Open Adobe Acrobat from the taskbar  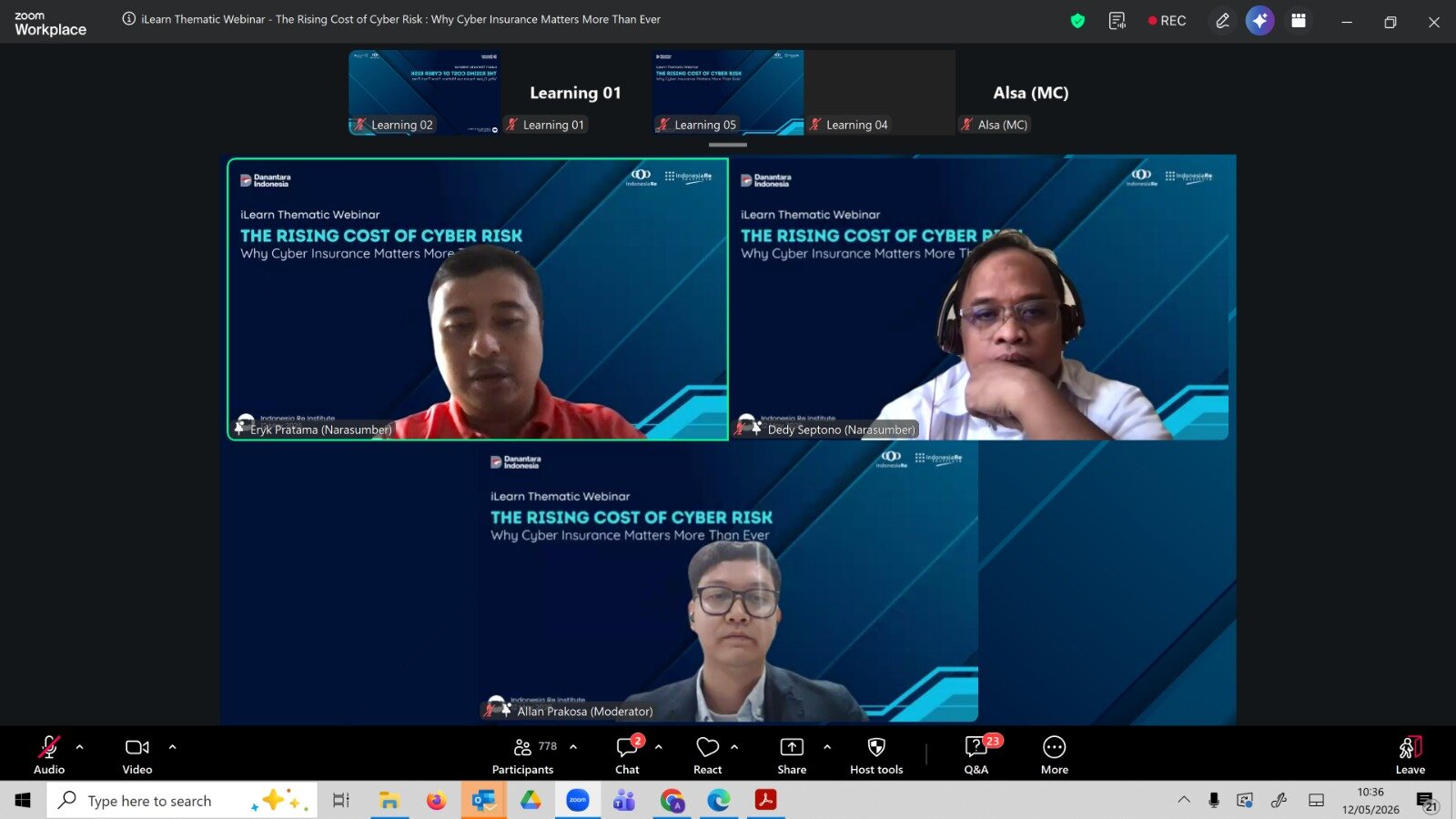765,801
